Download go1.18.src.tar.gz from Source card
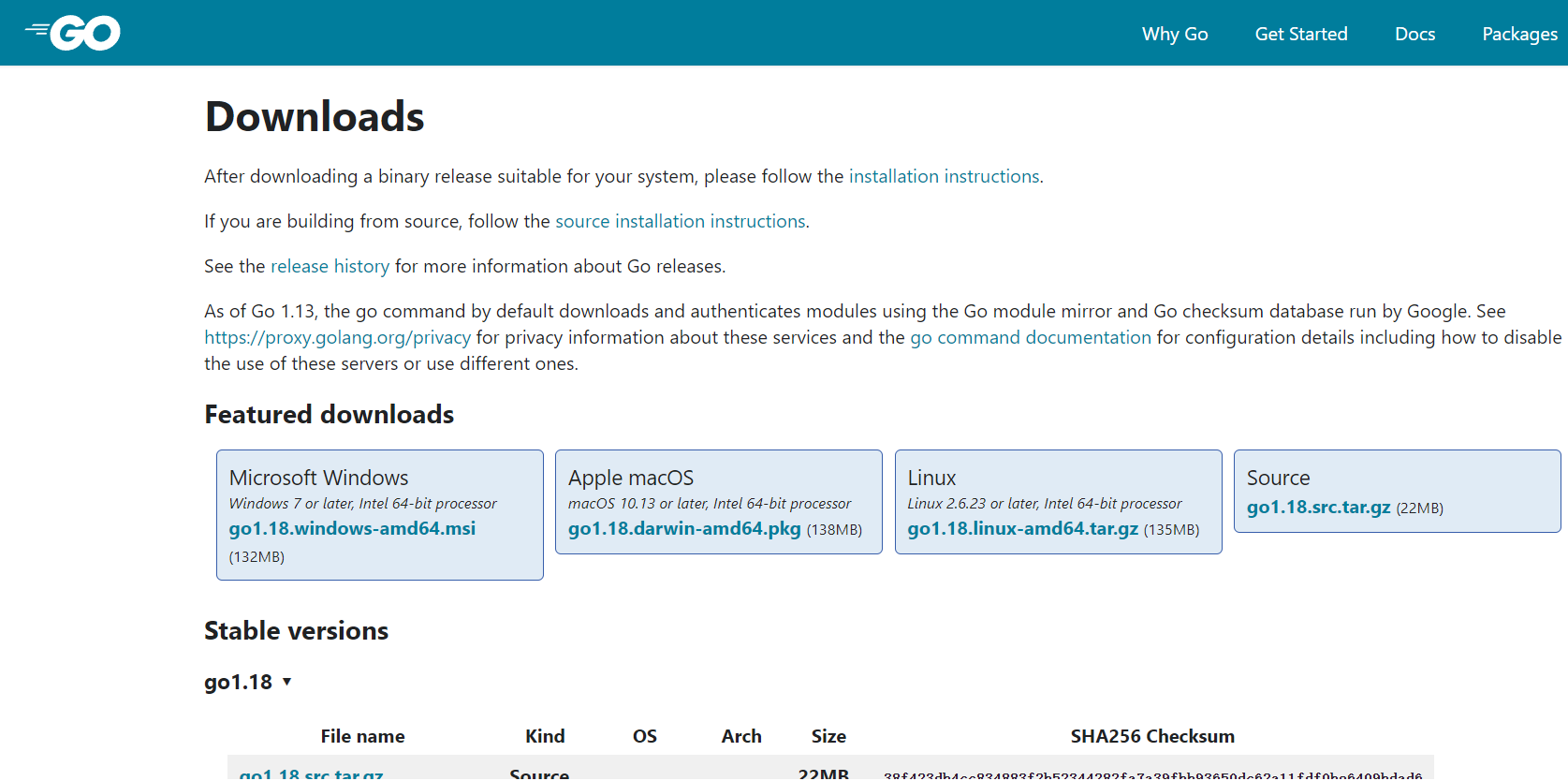This screenshot has height=781, width=1568. click(1318, 507)
